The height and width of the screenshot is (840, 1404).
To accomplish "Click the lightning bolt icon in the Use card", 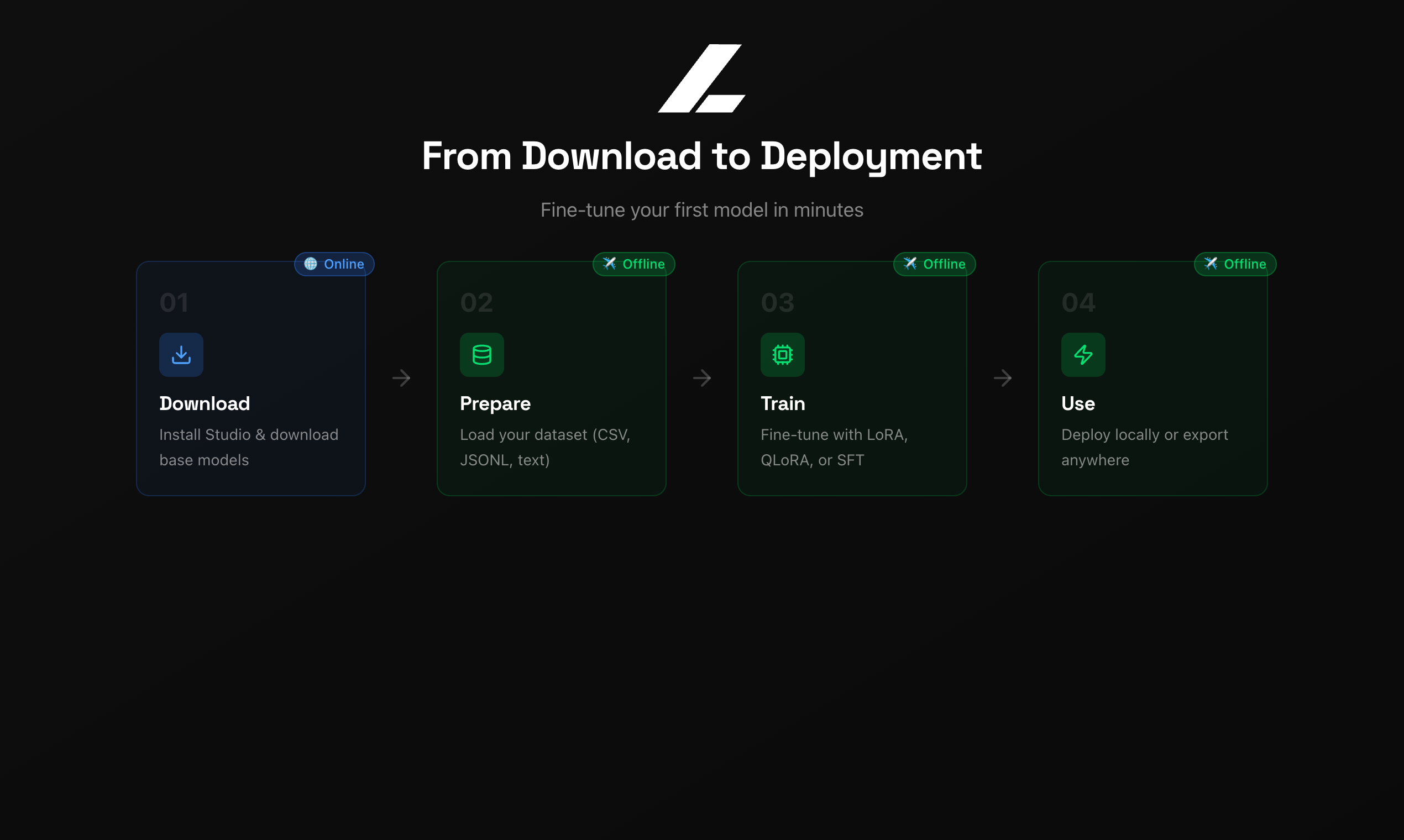I will (1083, 354).
